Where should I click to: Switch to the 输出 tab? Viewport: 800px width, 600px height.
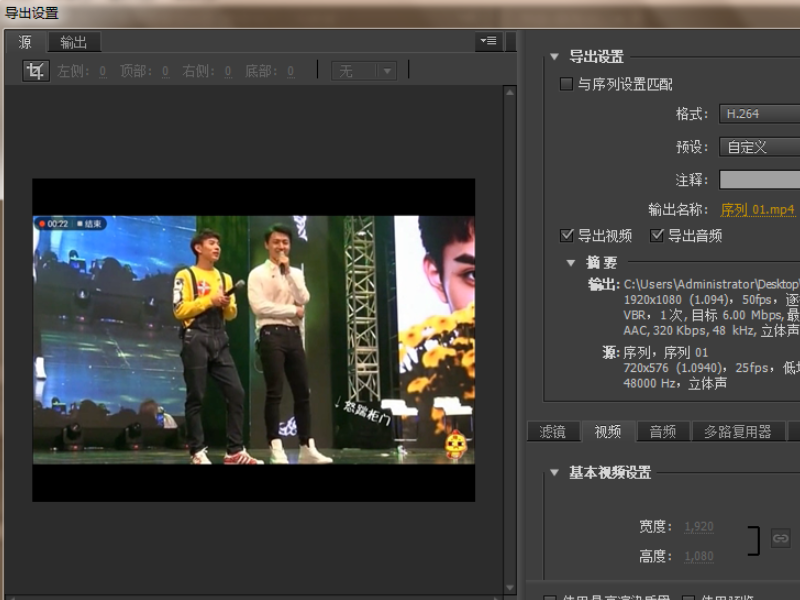point(73,42)
